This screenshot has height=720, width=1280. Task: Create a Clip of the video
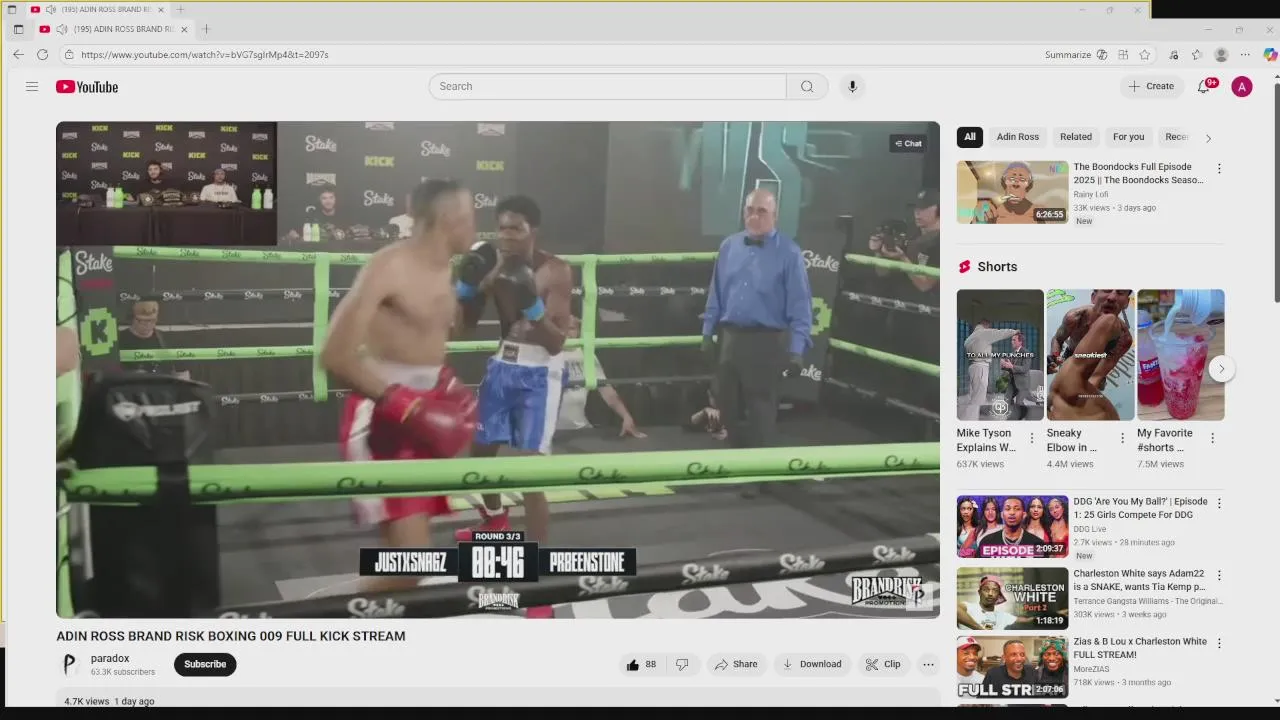(884, 664)
